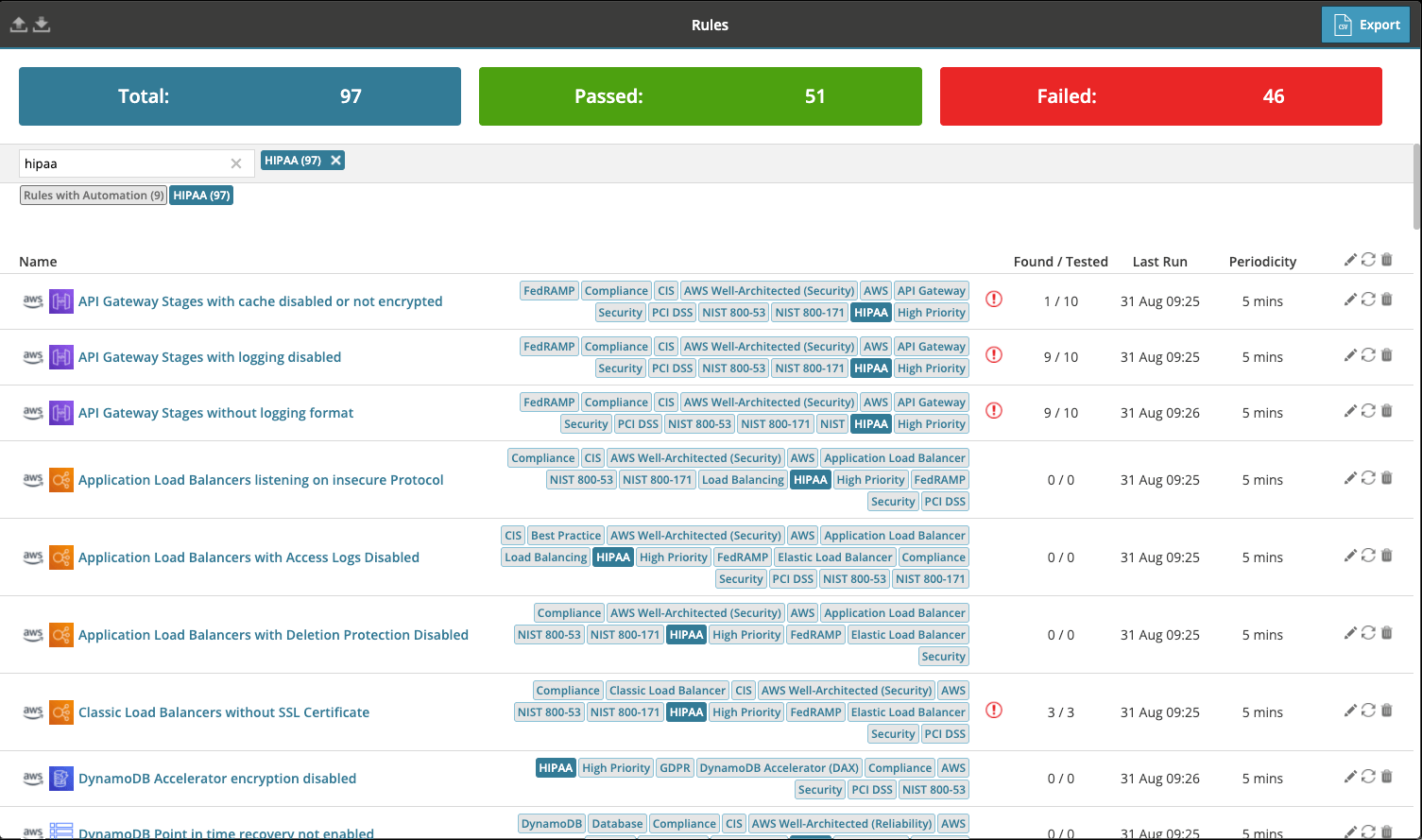Rerun API Gateway Stages without logging format

click(x=1368, y=411)
